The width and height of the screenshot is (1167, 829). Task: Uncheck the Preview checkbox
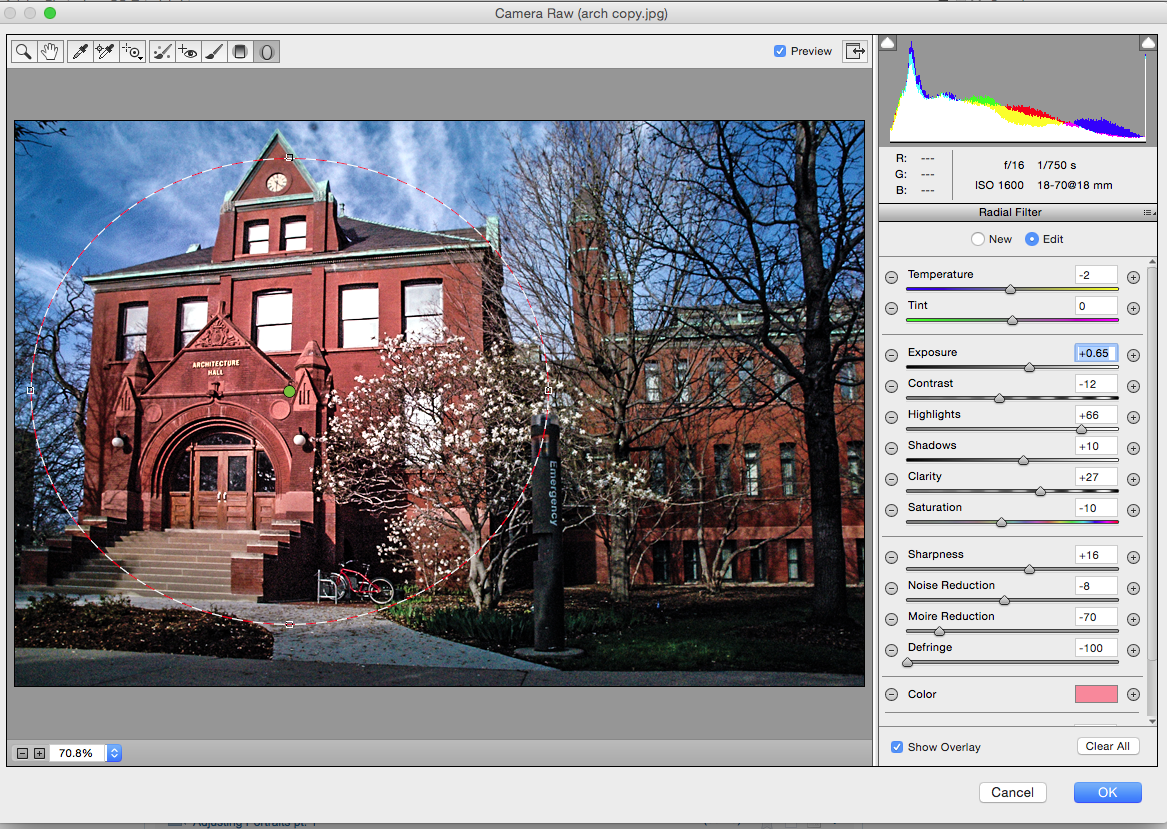click(779, 51)
